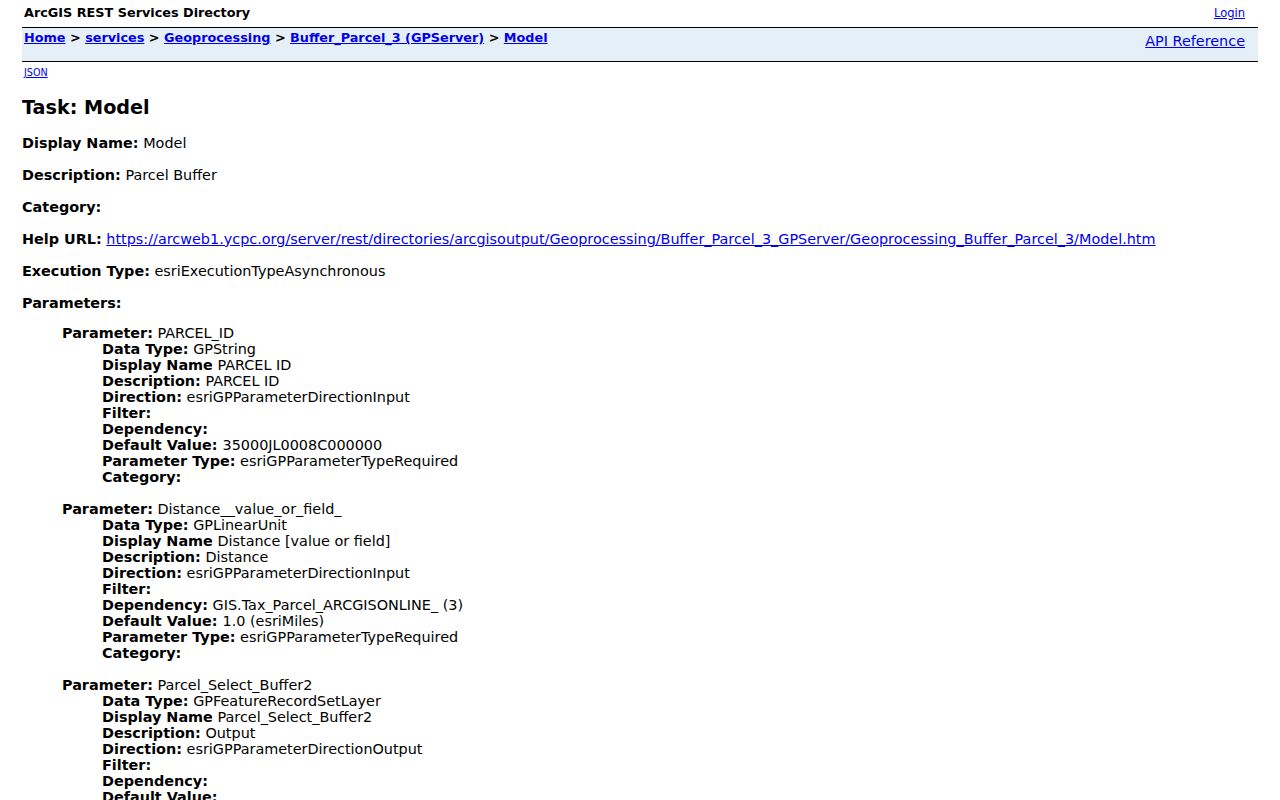Click the 'GPString' data type value
This screenshot has width=1280, height=800.
[x=224, y=349]
